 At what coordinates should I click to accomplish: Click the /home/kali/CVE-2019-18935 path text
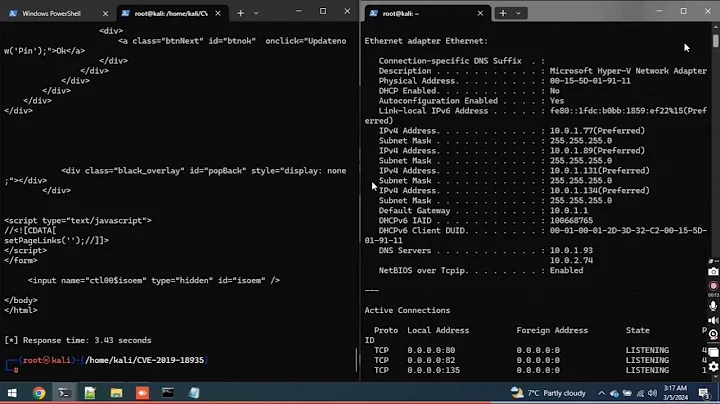(x=144, y=360)
